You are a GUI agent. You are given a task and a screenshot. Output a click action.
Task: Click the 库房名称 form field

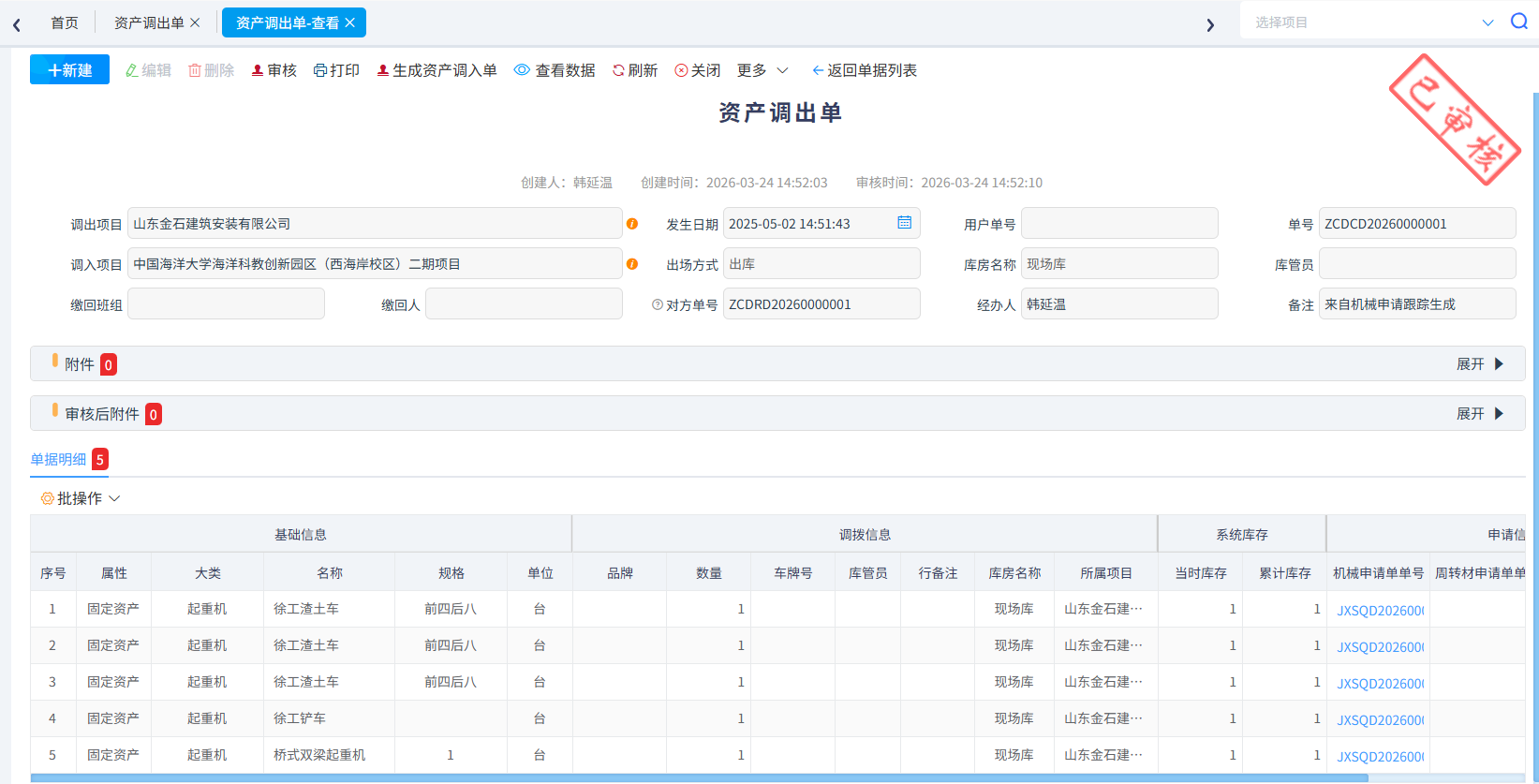click(x=1119, y=264)
